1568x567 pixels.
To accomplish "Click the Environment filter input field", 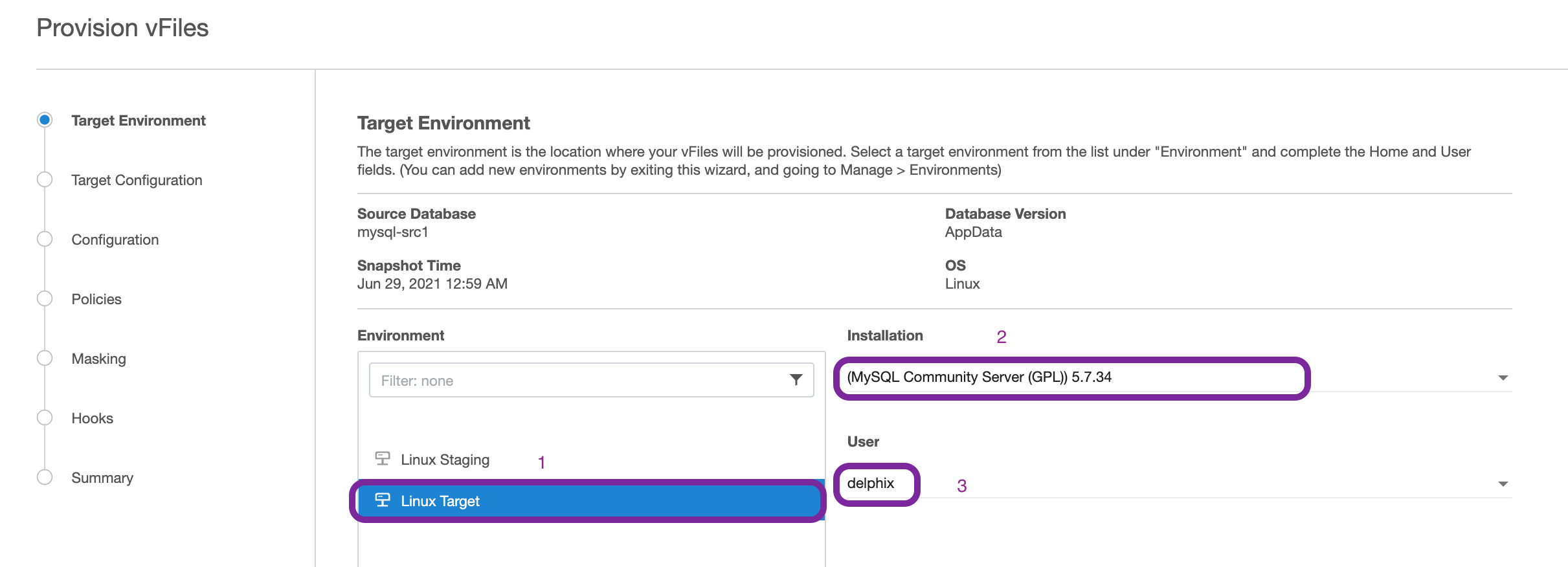I will 576,381.
